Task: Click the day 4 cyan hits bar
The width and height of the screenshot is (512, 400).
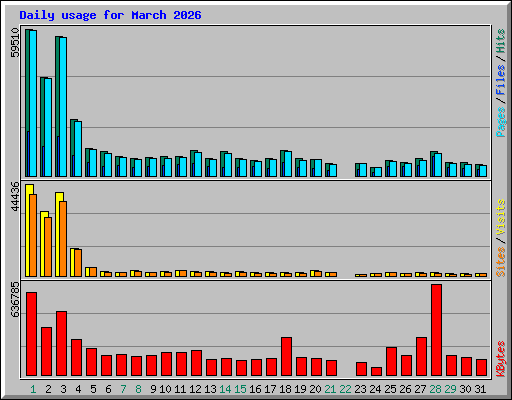Action: click(x=78, y=149)
